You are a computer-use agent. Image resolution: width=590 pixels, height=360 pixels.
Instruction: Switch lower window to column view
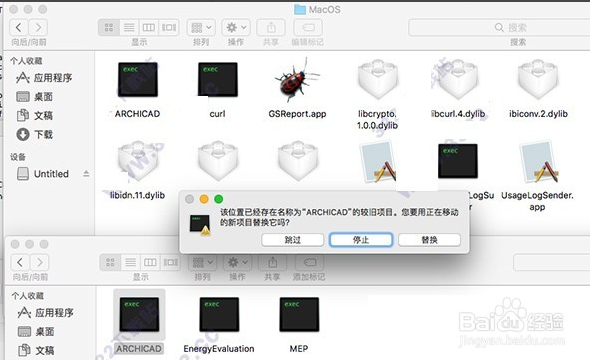[x=150, y=262]
